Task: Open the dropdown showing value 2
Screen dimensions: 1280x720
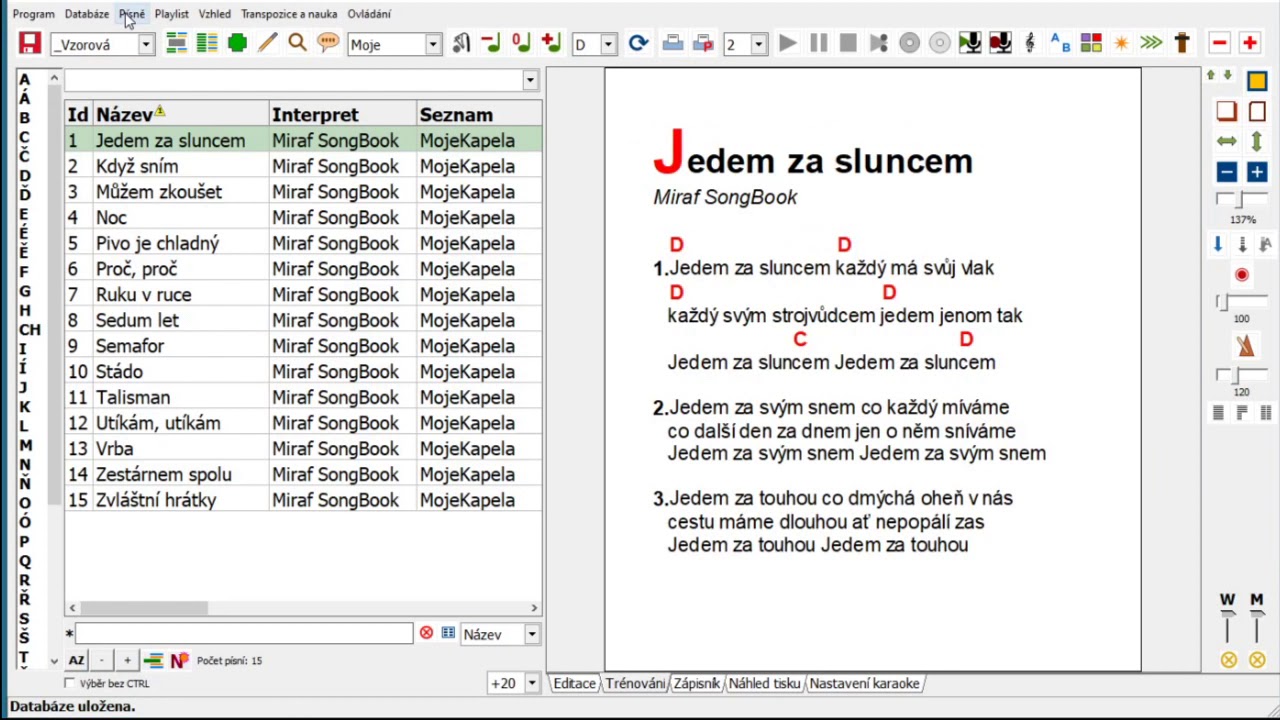Action: (x=758, y=44)
